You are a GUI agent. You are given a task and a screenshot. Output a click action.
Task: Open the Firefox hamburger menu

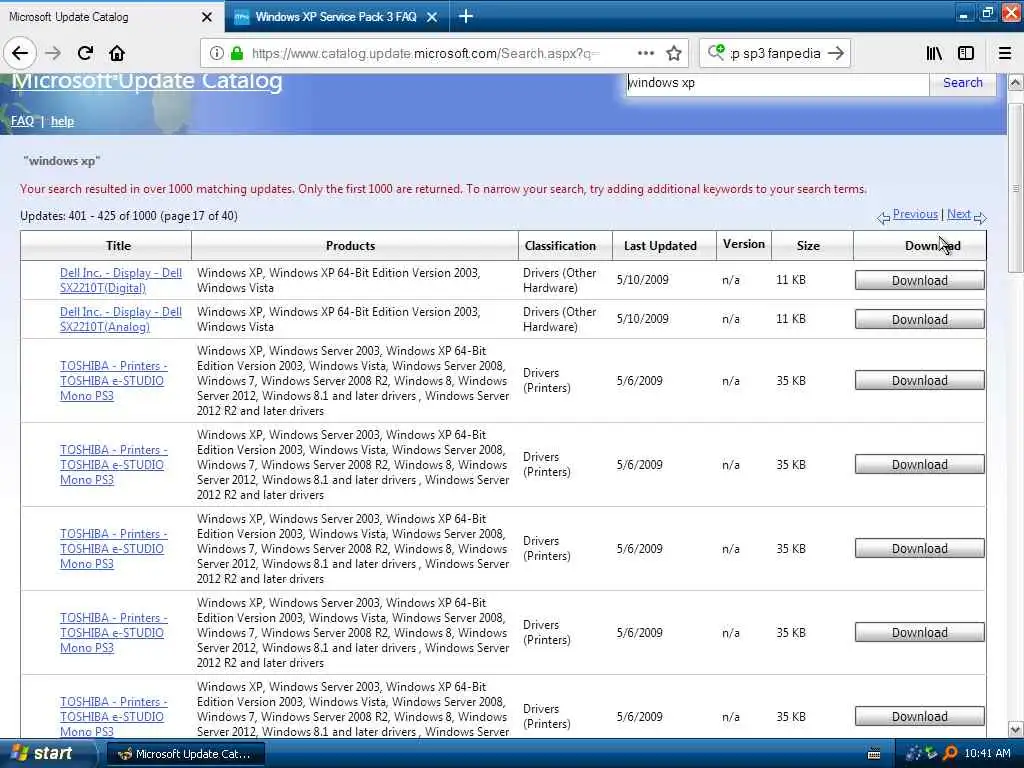1005,53
